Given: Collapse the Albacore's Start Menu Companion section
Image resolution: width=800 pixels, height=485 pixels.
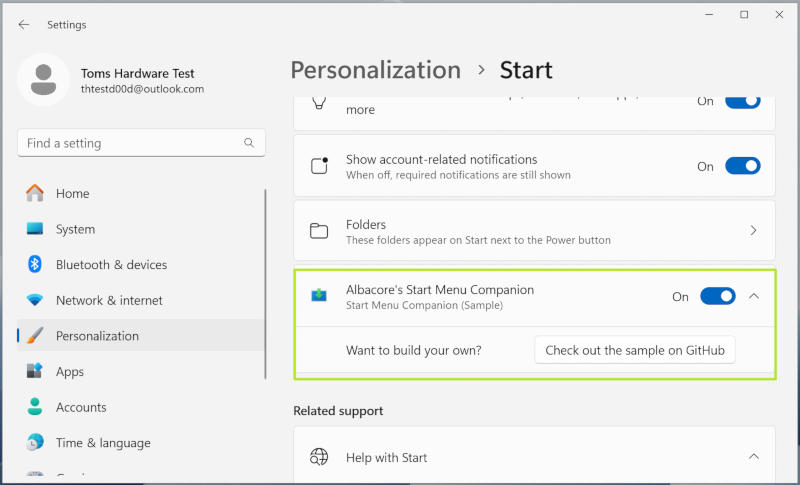Looking at the screenshot, I should 754,296.
